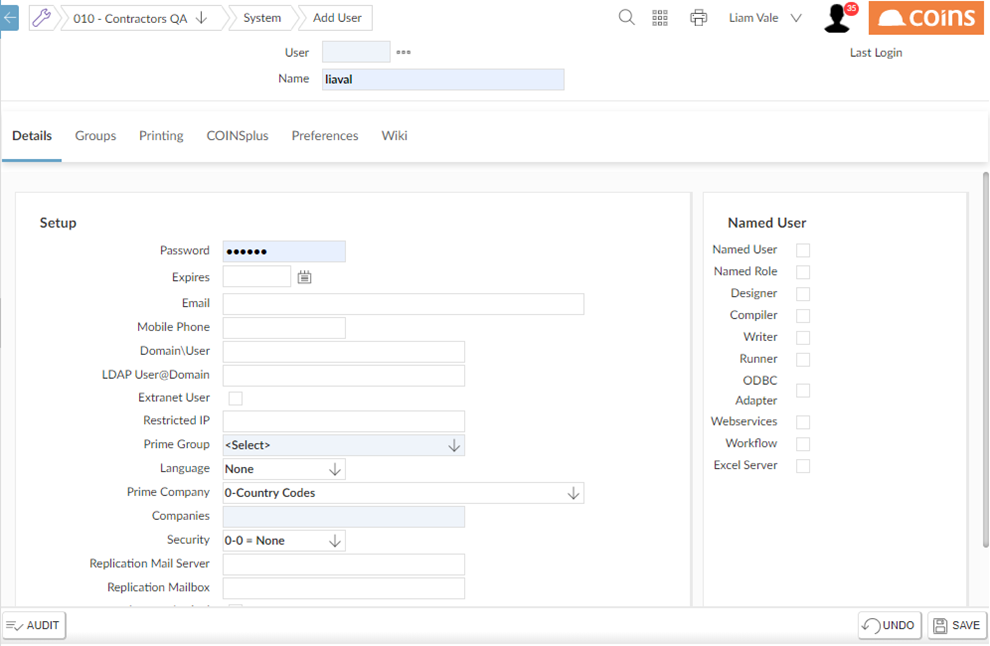Screen dimensions: 990x646
Task: Enable the Extranet User checkbox
Action: [x=235, y=397]
